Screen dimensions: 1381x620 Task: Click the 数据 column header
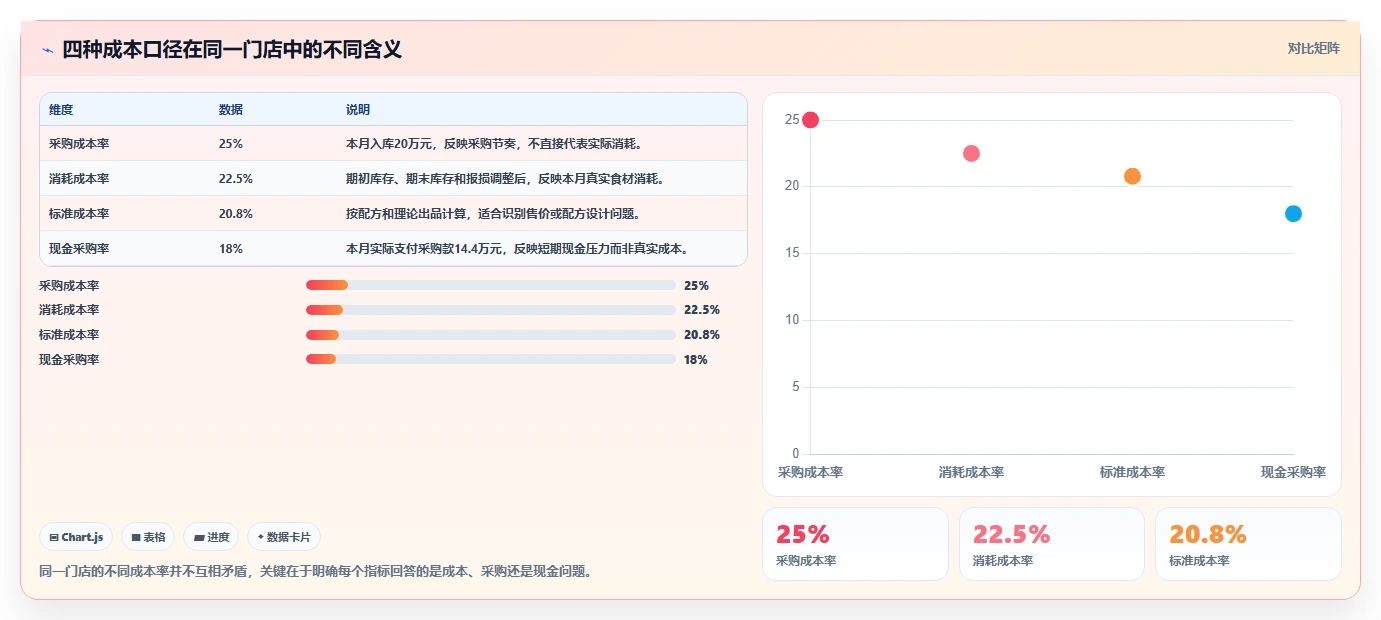[x=231, y=110]
